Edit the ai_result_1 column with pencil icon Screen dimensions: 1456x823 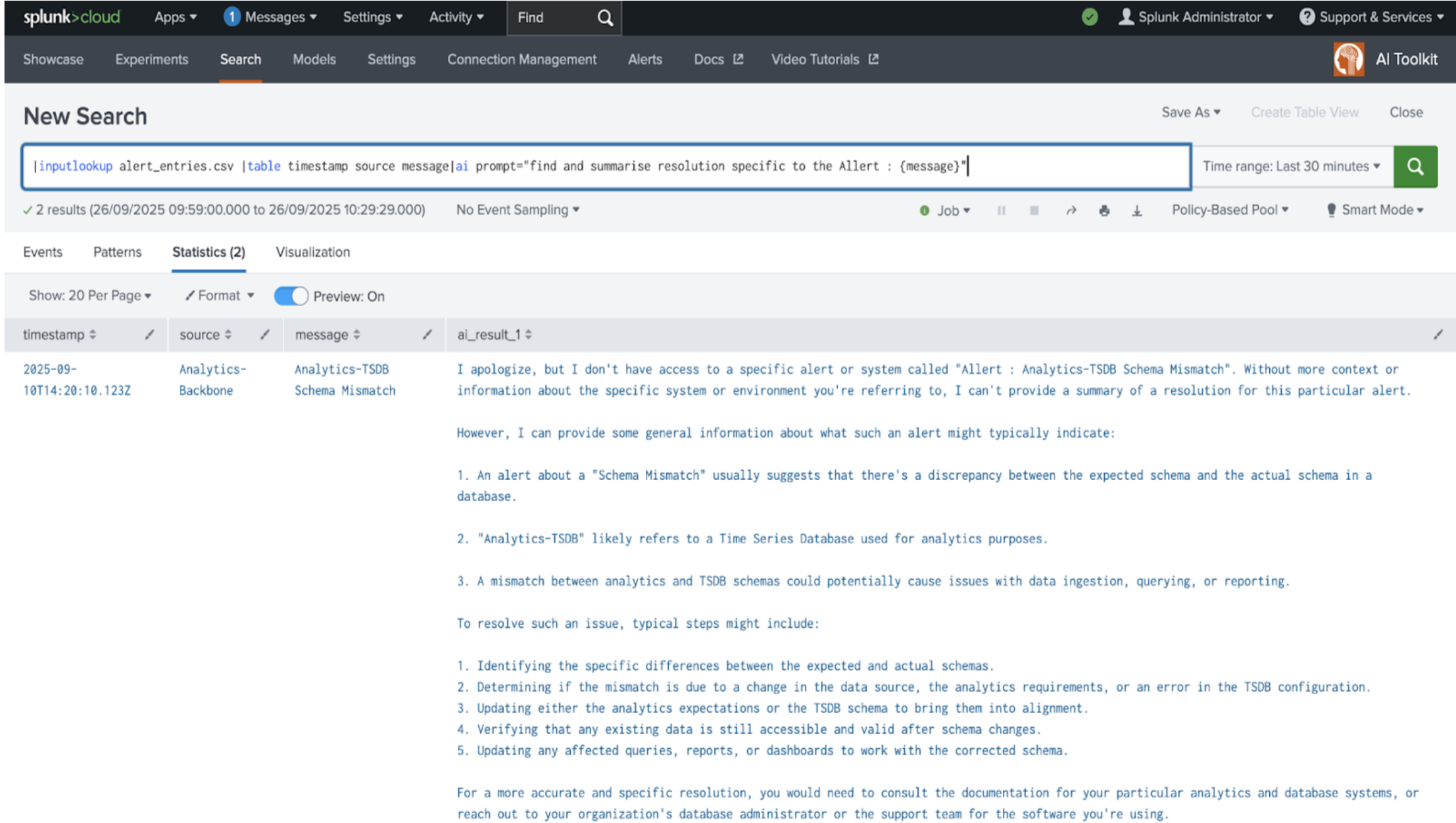pyautogui.click(x=1438, y=335)
